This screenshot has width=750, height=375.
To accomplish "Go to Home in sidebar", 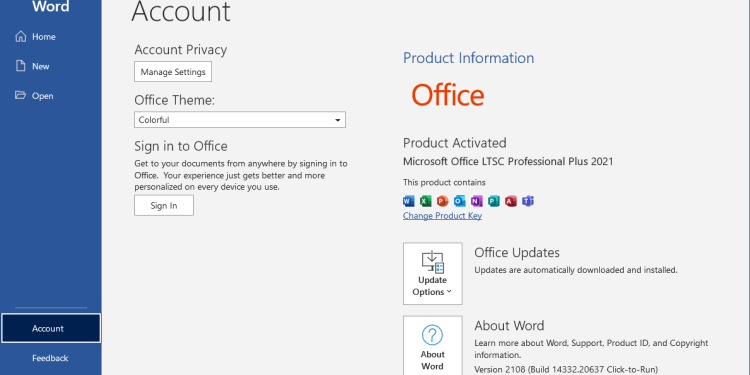I will click(51, 37).
